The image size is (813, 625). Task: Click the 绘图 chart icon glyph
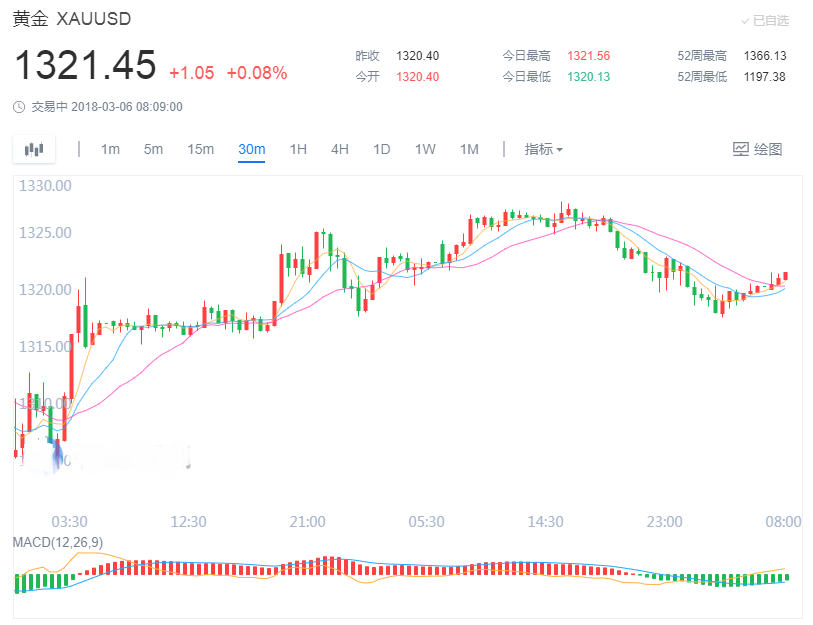[740, 148]
